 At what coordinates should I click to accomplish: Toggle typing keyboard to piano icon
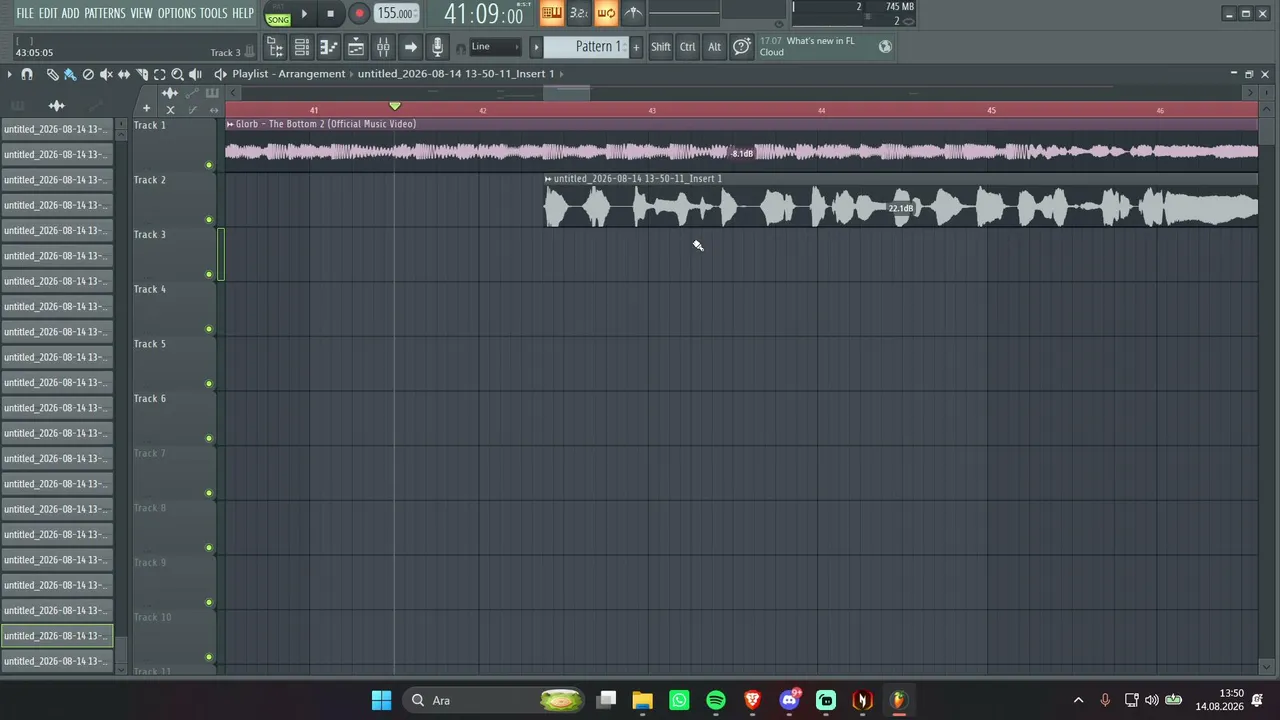click(551, 13)
